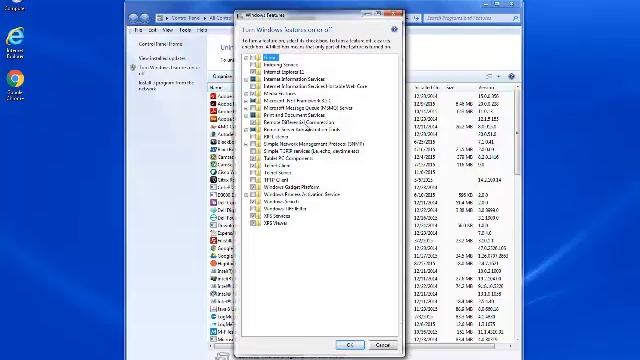640x360 pixels.
Task: Click the Windows Features title bar icon
Action: tap(240, 15)
